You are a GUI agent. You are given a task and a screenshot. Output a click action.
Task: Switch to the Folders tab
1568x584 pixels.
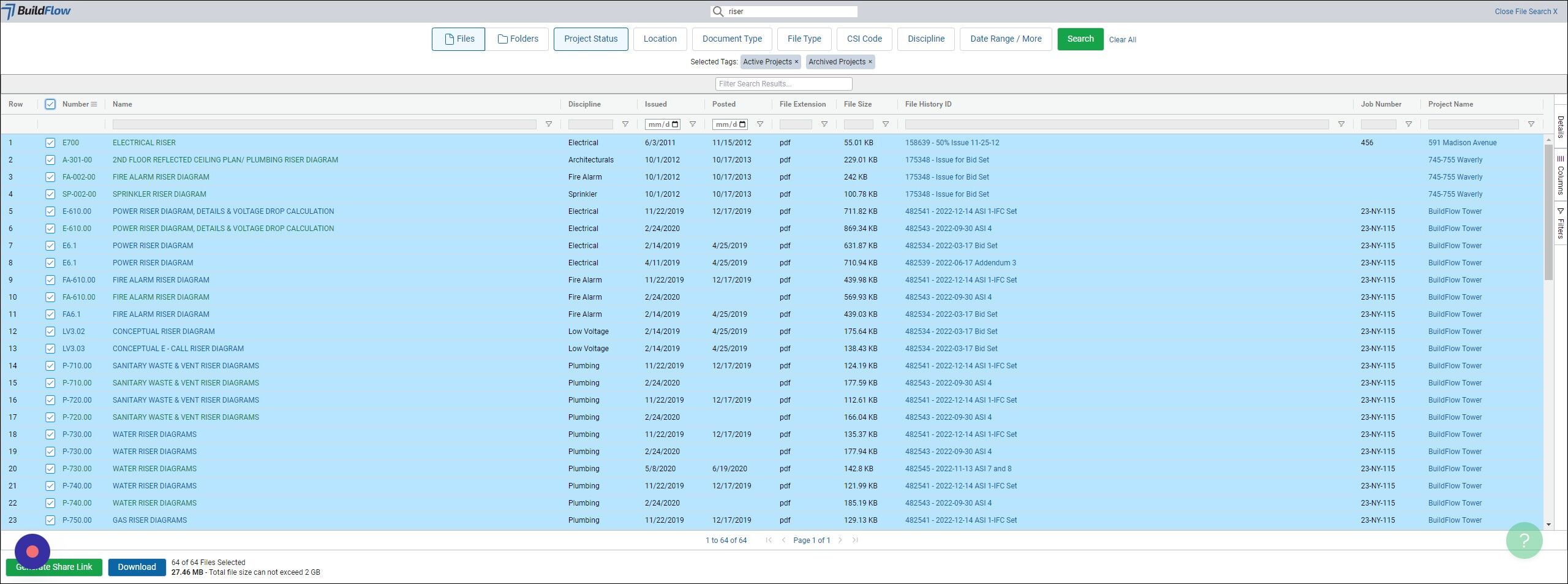518,39
